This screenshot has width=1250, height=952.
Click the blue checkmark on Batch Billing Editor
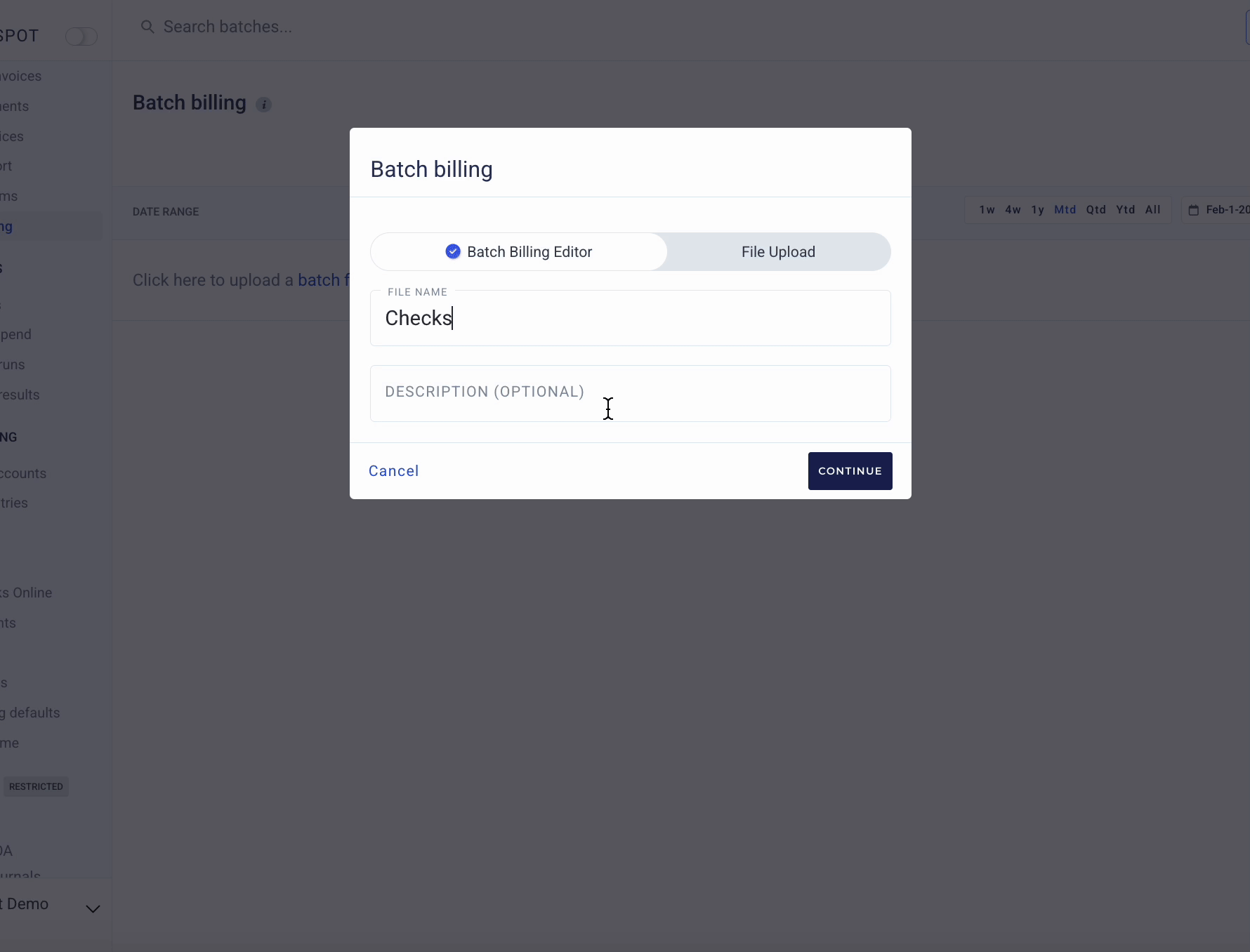pos(453,251)
